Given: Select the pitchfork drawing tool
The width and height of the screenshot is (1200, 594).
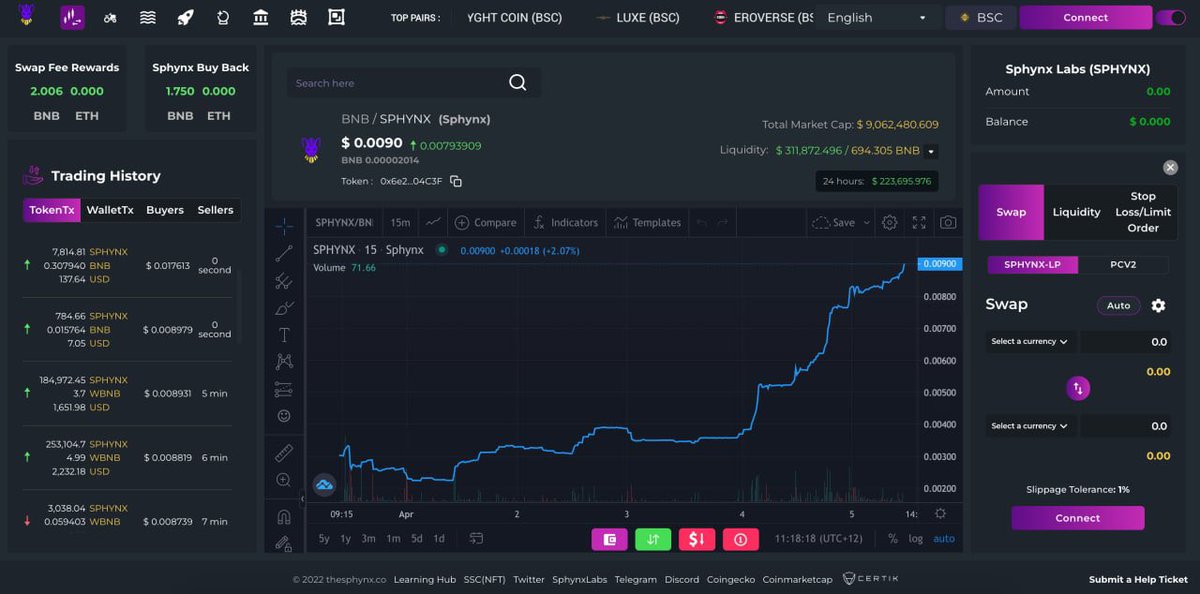Looking at the screenshot, I should click(x=284, y=281).
